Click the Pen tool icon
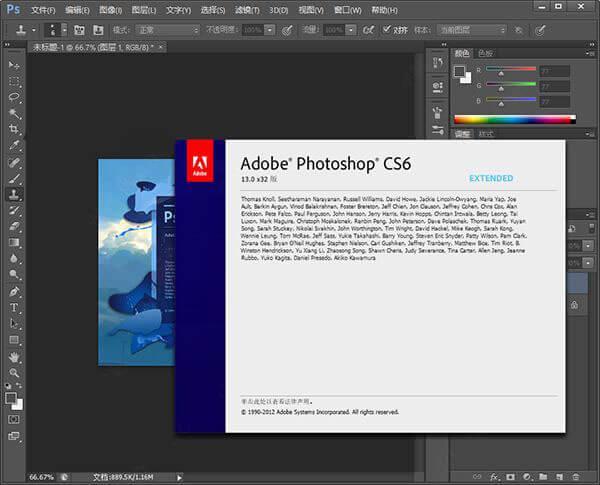This screenshot has width=600, height=485. [14, 291]
